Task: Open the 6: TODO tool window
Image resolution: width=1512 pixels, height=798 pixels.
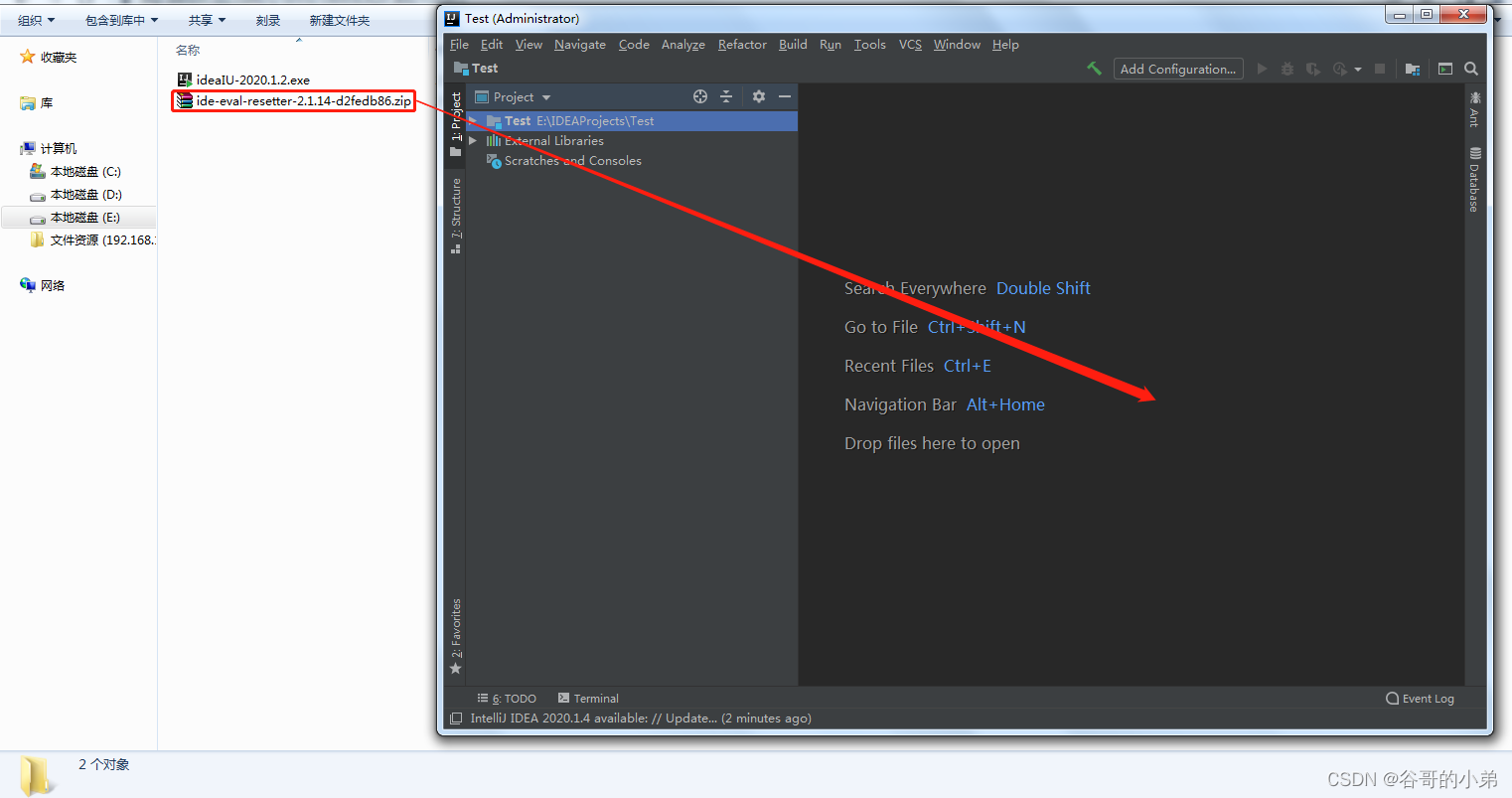Action: point(507,699)
